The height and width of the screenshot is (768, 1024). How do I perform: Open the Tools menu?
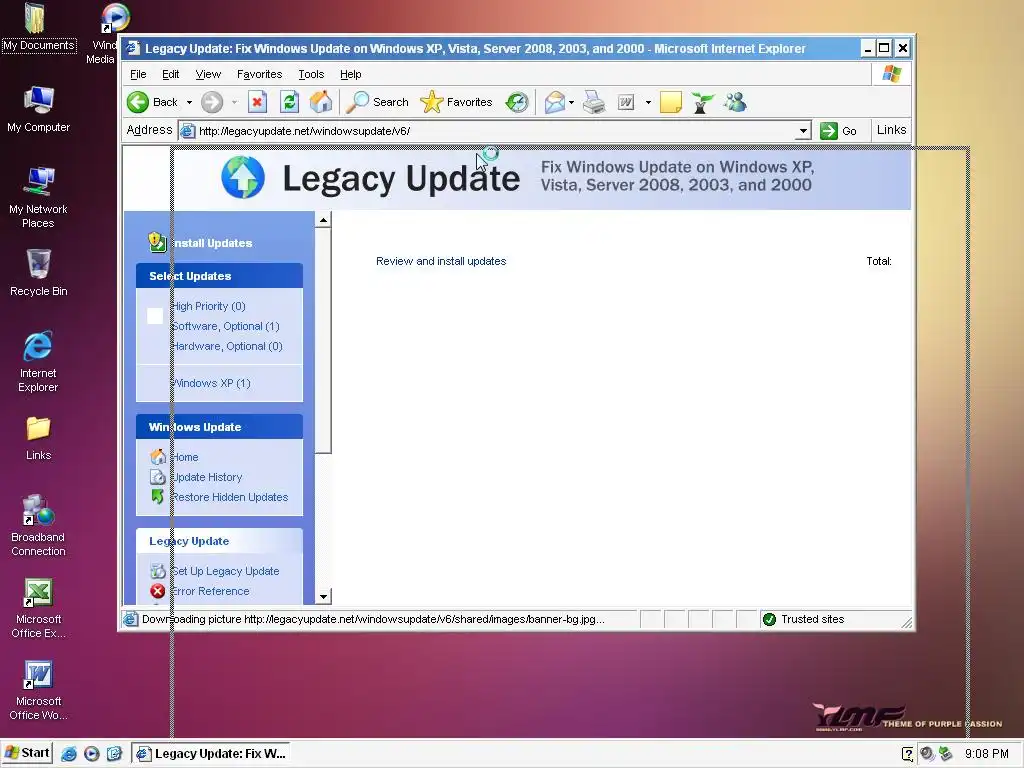[311, 74]
